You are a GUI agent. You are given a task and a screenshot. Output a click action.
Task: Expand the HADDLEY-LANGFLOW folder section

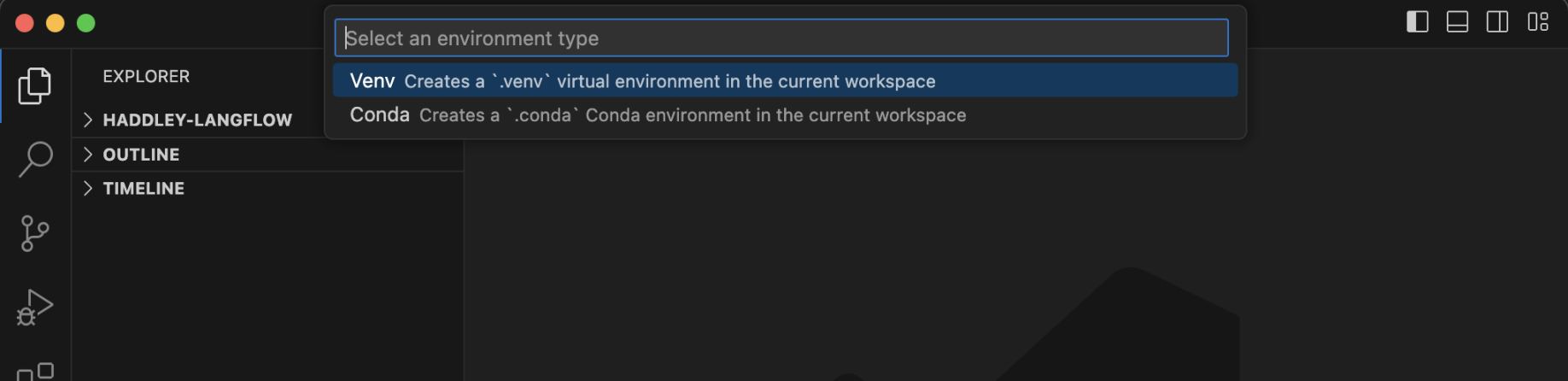(196, 120)
